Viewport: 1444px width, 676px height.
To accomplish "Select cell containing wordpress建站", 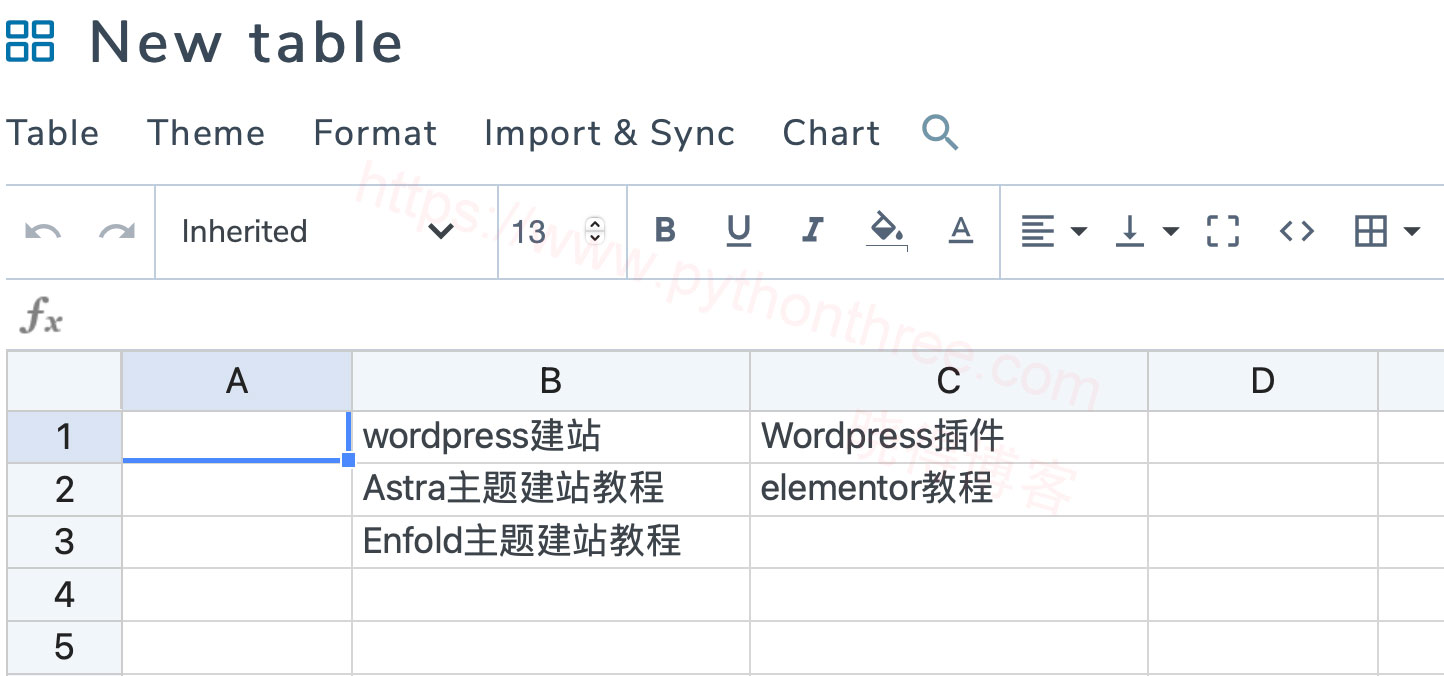I will (551, 437).
